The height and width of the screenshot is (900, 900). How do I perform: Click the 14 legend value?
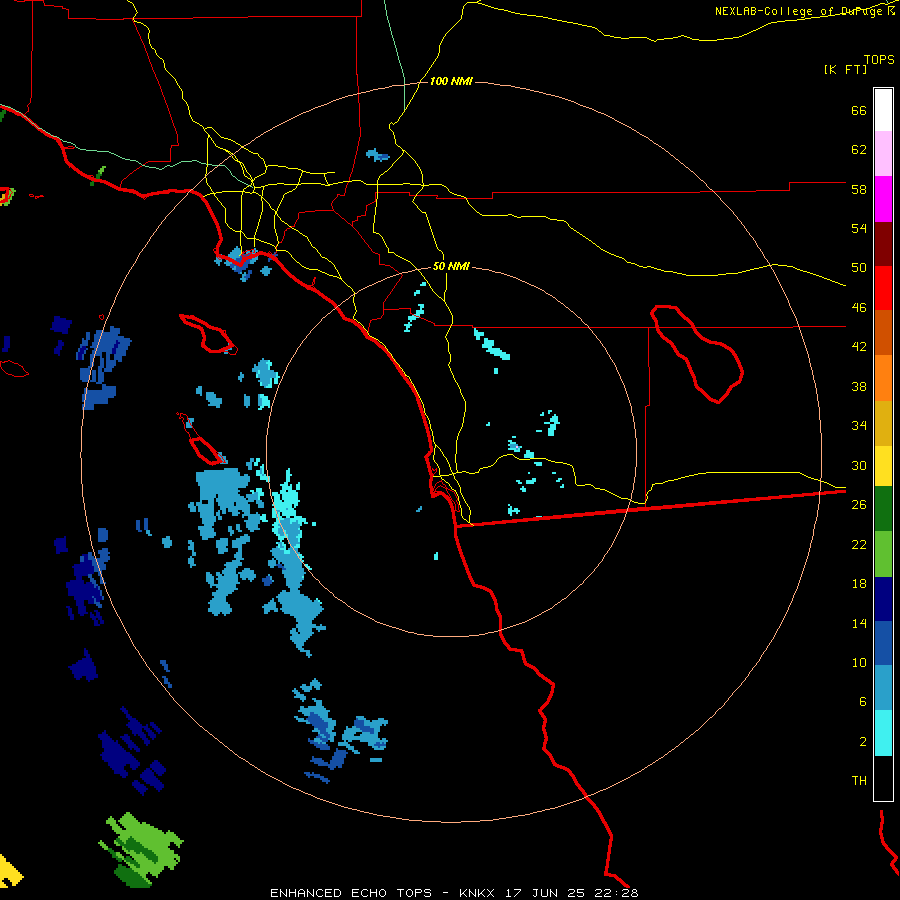[859, 623]
